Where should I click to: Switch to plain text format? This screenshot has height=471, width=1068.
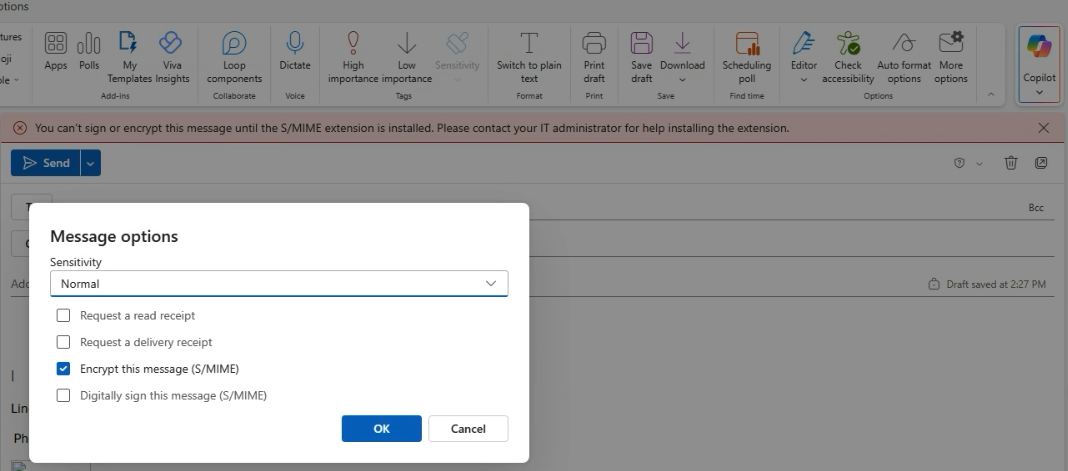(x=529, y=56)
